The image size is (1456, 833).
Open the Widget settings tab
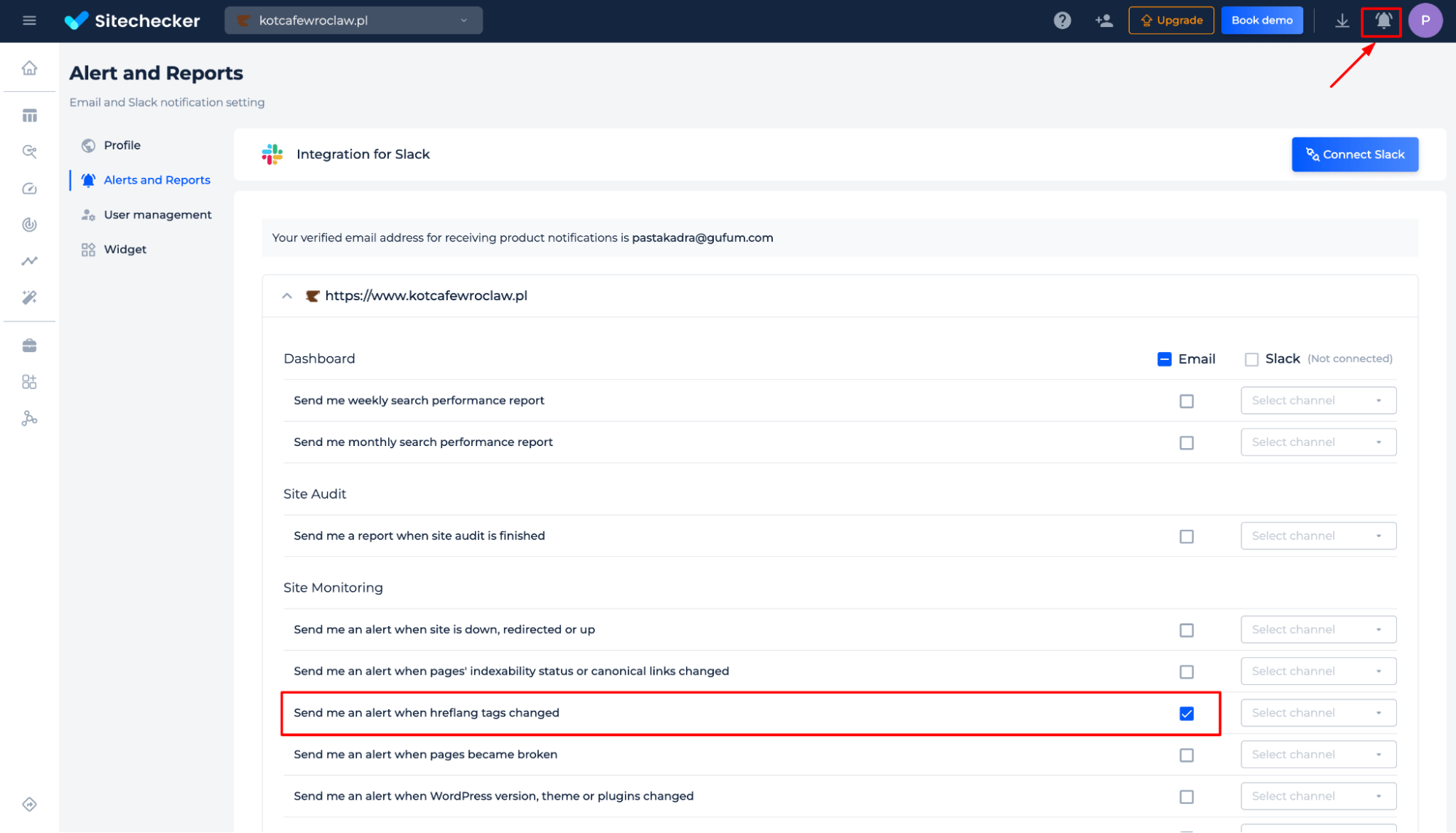tap(125, 250)
